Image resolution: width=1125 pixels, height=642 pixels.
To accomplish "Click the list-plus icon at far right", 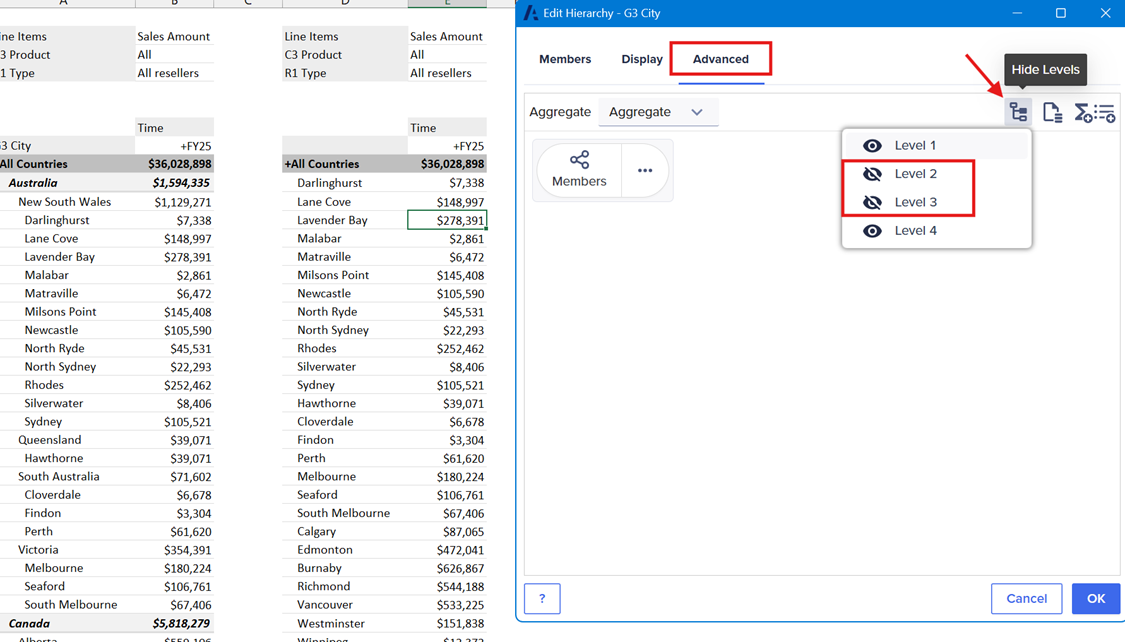I will [1105, 113].
